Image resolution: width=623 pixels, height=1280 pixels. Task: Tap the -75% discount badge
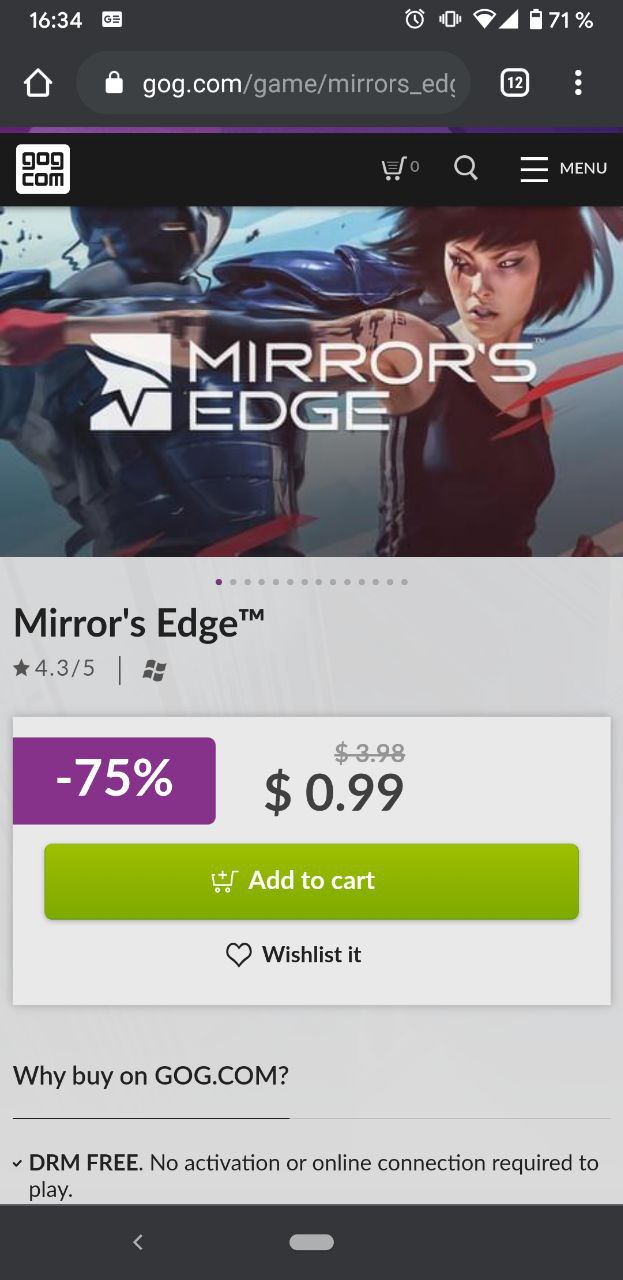pos(114,780)
